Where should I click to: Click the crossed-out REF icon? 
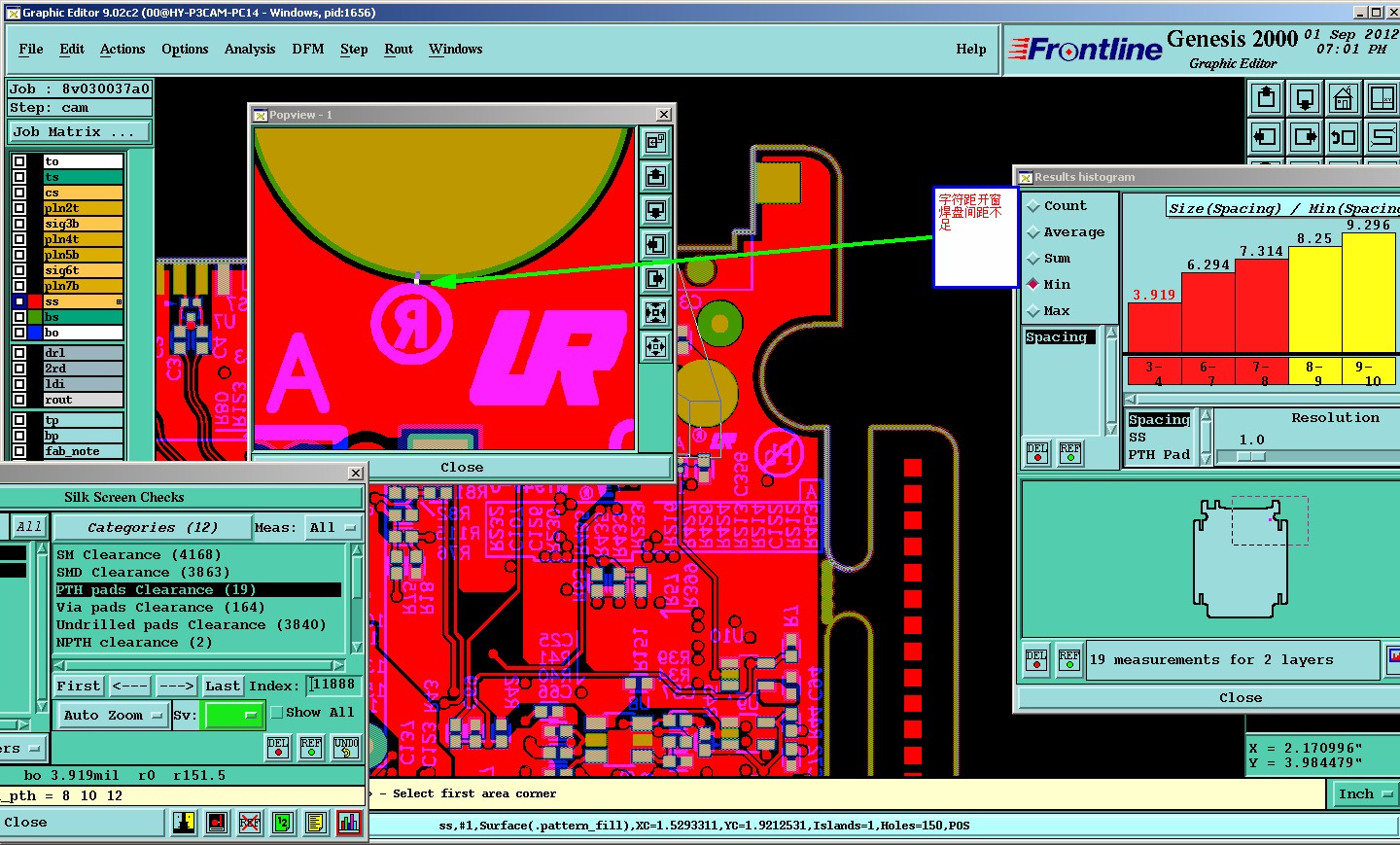click(250, 823)
